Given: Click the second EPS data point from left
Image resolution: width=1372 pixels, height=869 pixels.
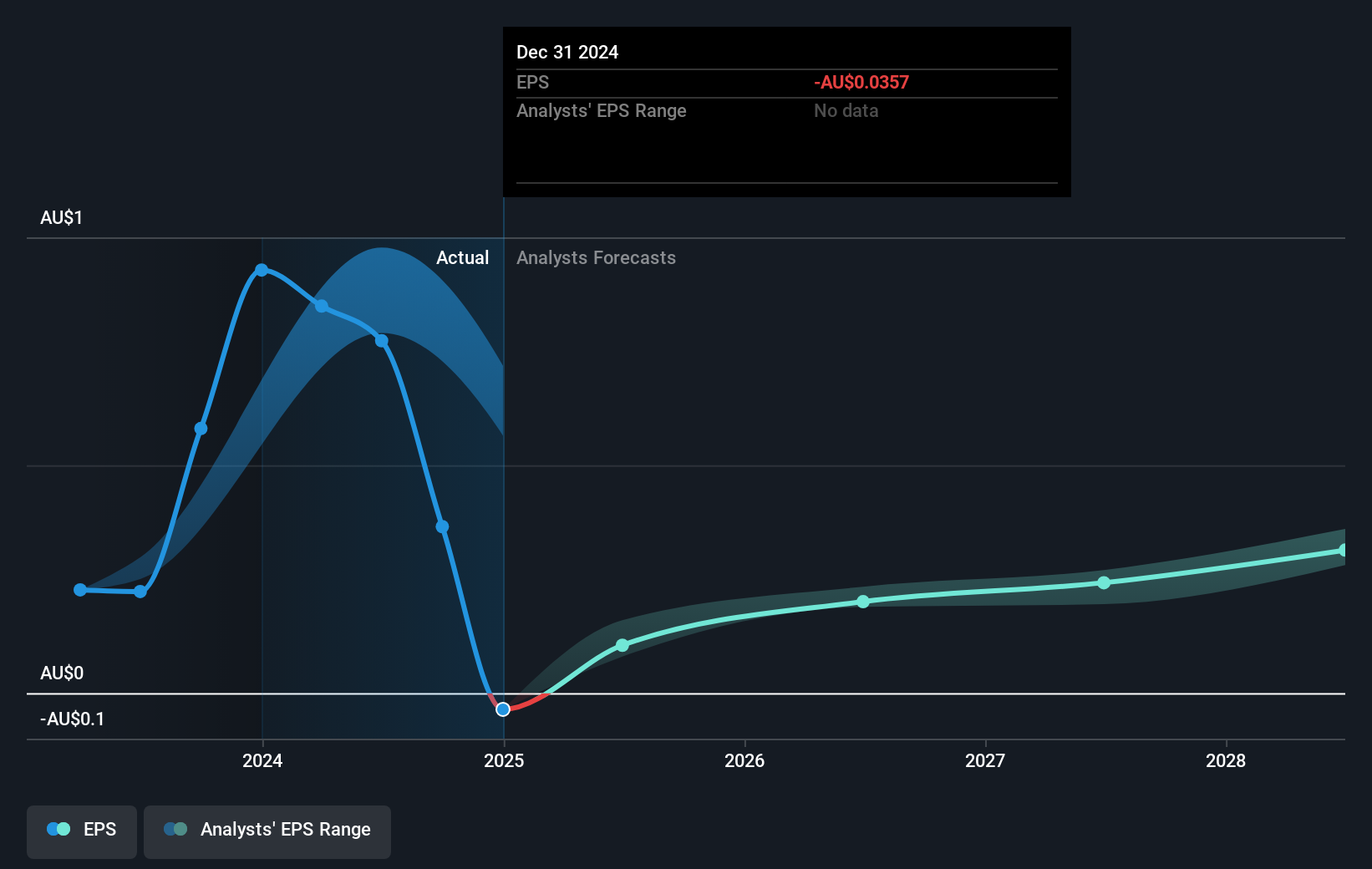Looking at the screenshot, I should (140, 592).
